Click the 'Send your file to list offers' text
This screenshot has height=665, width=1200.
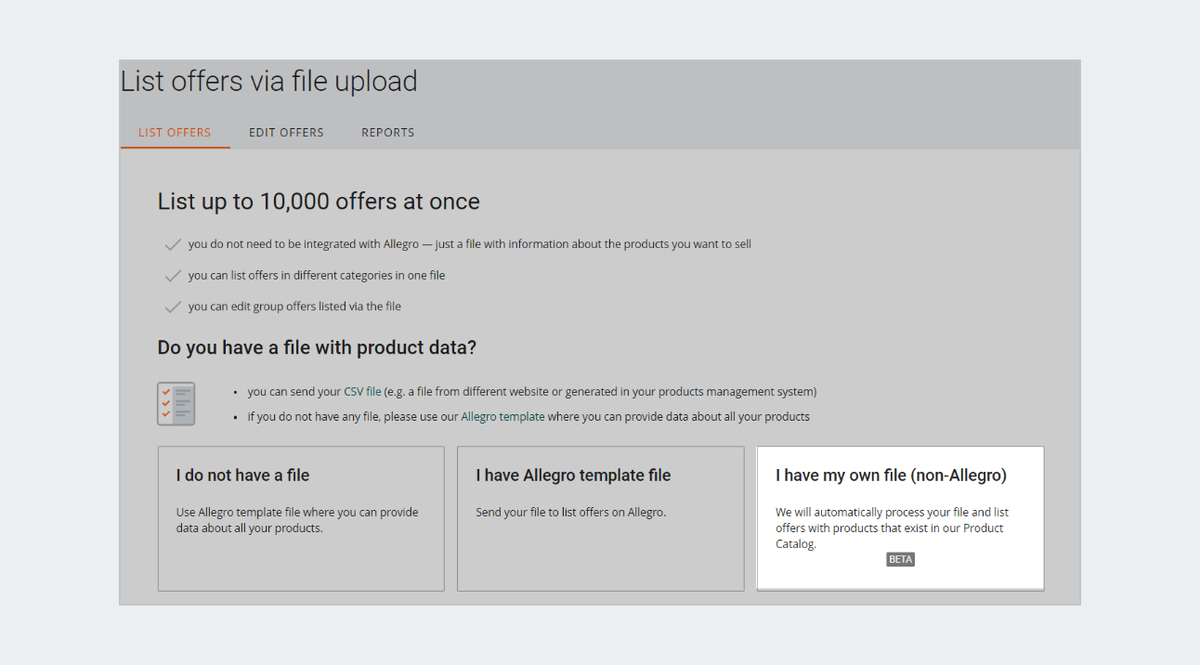pos(570,513)
